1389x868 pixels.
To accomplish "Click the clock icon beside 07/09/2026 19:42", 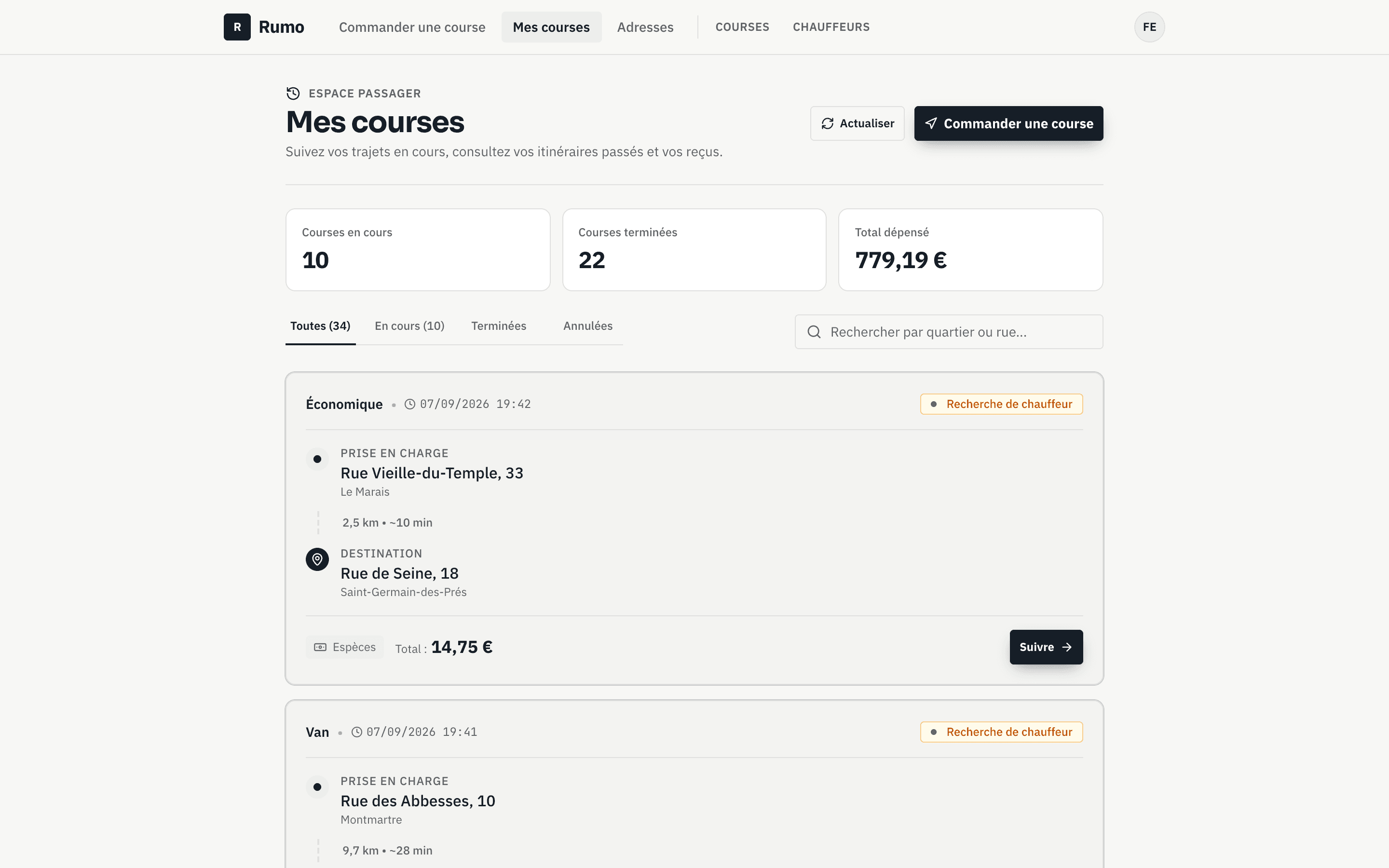I will [410, 404].
